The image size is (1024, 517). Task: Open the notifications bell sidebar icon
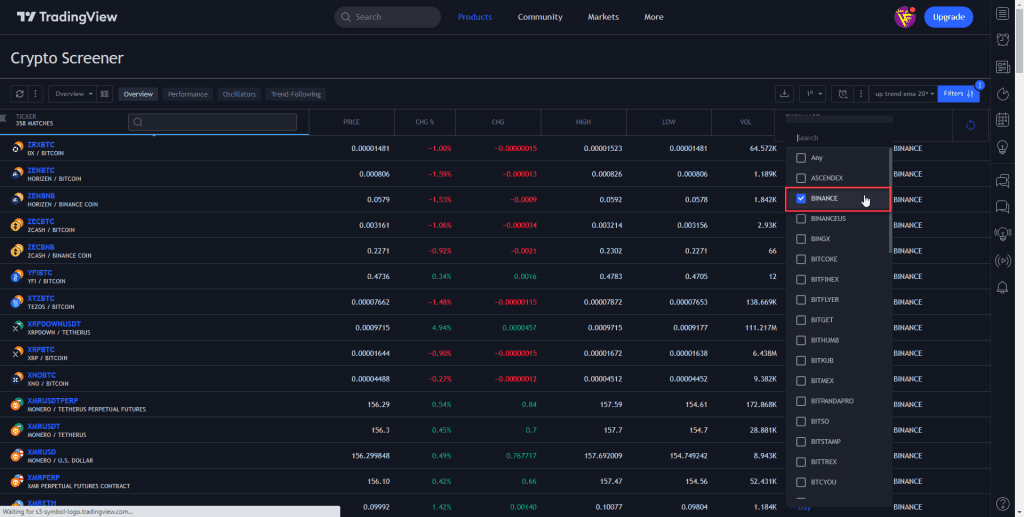[x=1002, y=287]
